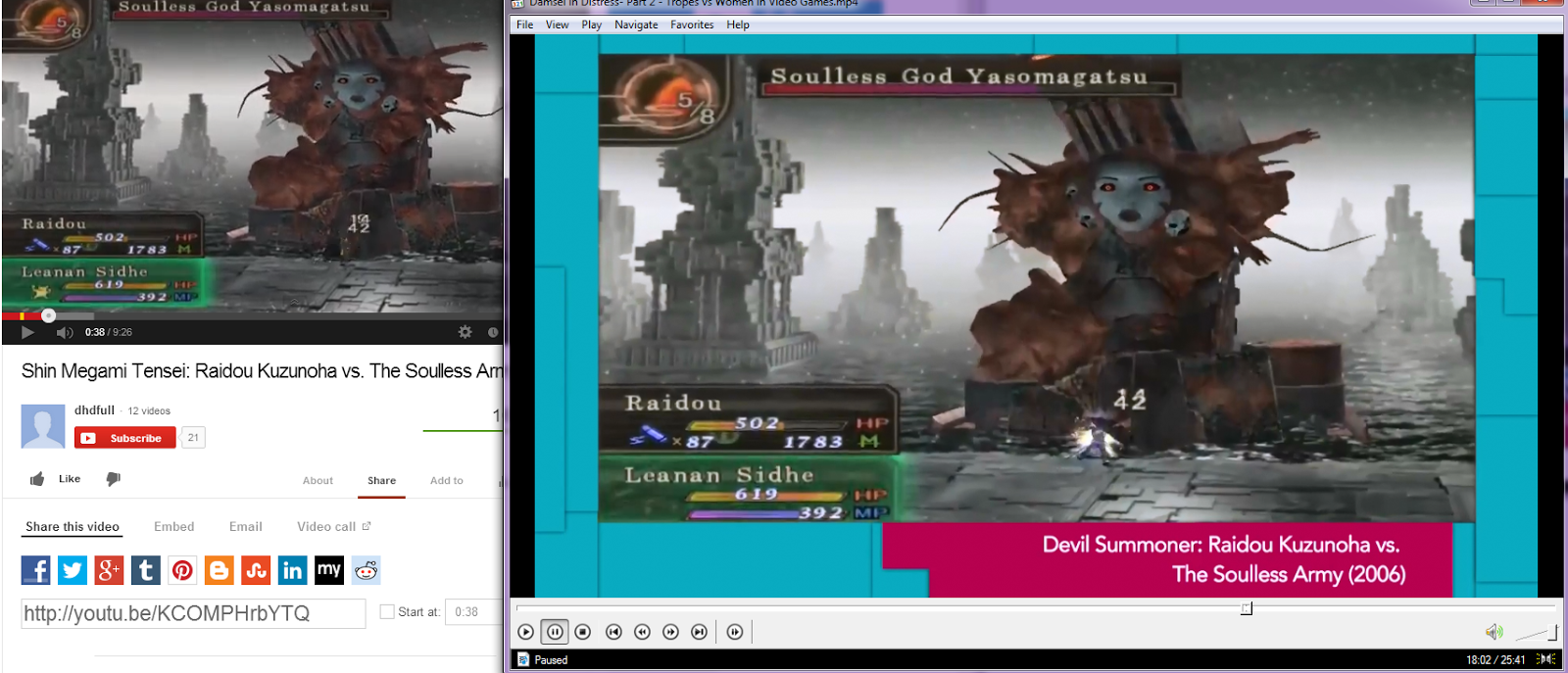Image resolution: width=1568 pixels, height=673 pixels.
Task: Share the YouTube video on Twitter
Action: (x=73, y=570)
